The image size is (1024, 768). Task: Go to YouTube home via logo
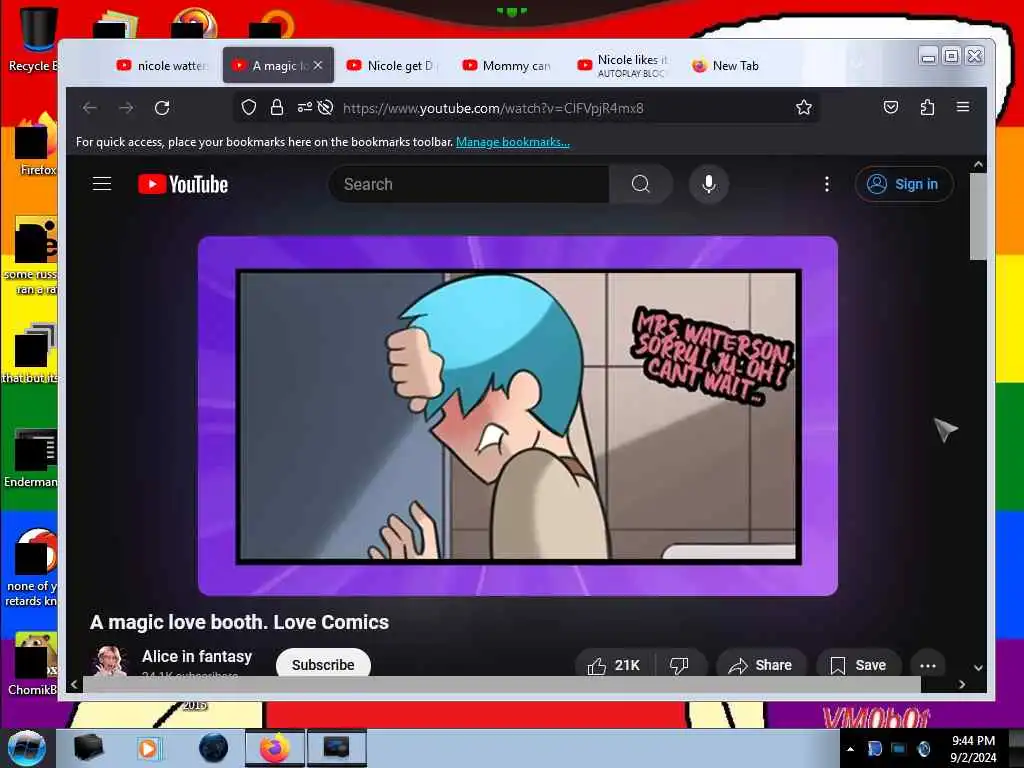183,184
